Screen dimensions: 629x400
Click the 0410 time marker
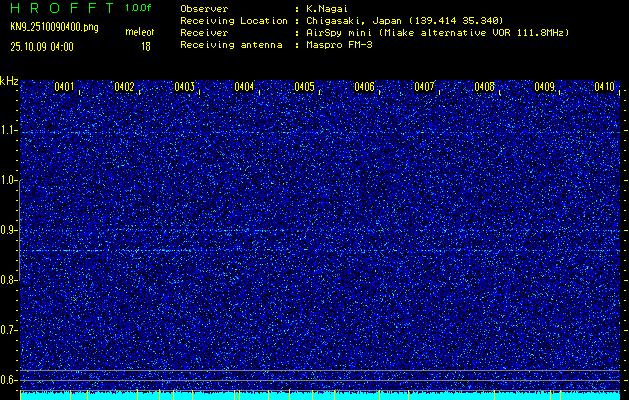(x=604, y=87)
